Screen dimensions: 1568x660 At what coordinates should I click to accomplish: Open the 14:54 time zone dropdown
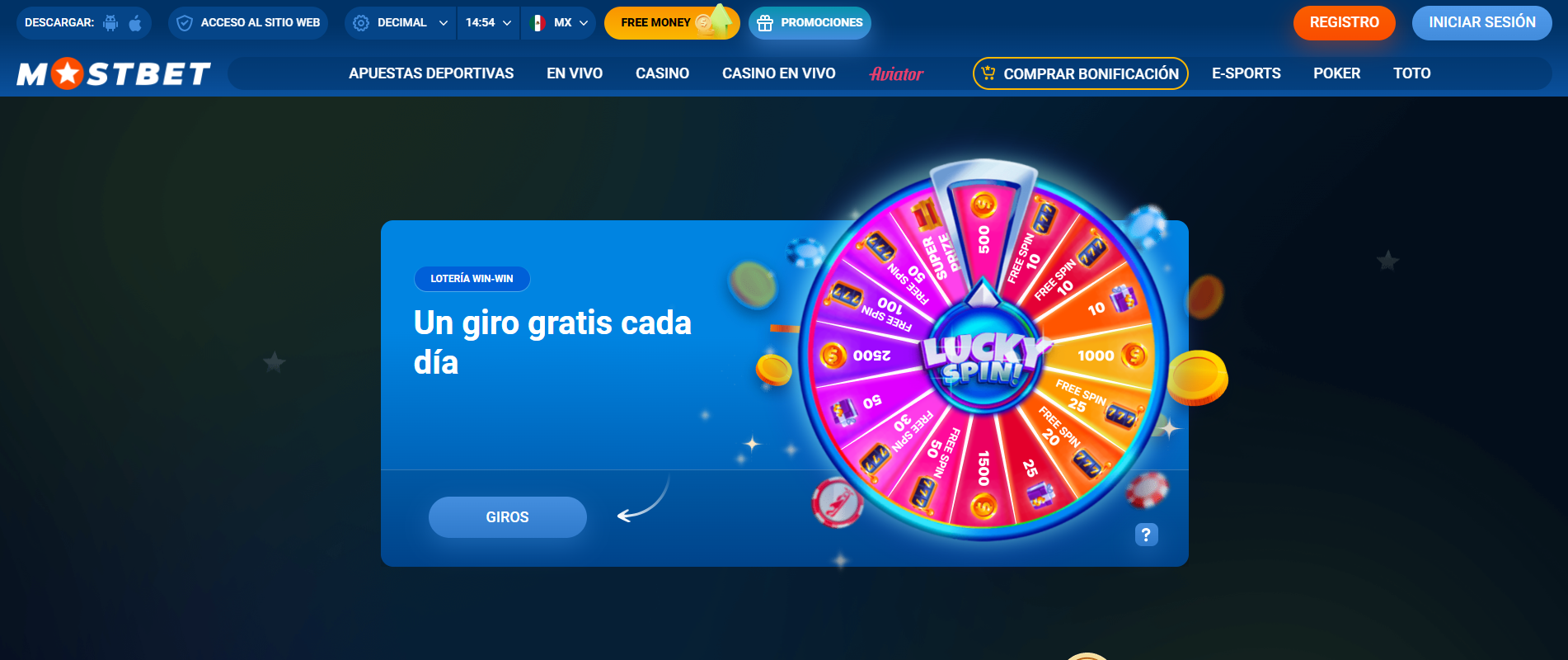488,23
